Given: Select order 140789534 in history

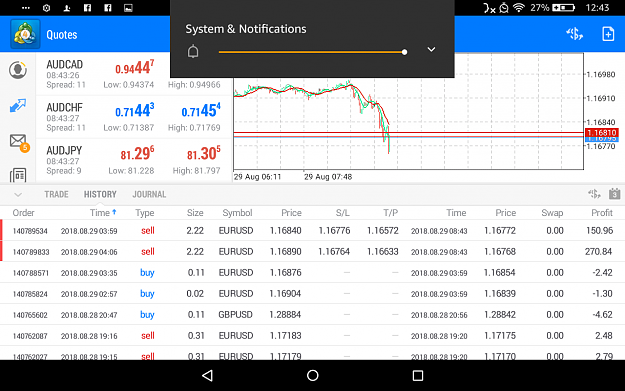Looking at the screenshot, I should 312,230.
